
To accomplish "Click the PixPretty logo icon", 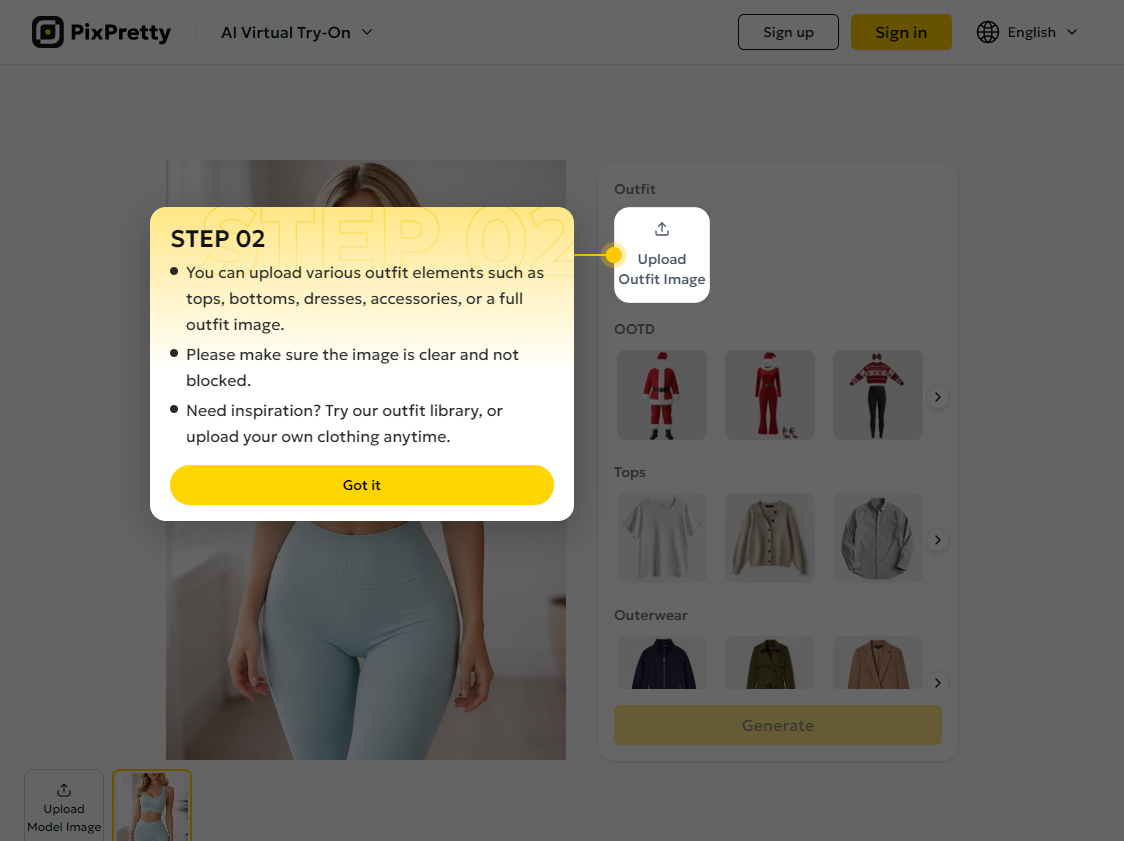I will 48,32.
